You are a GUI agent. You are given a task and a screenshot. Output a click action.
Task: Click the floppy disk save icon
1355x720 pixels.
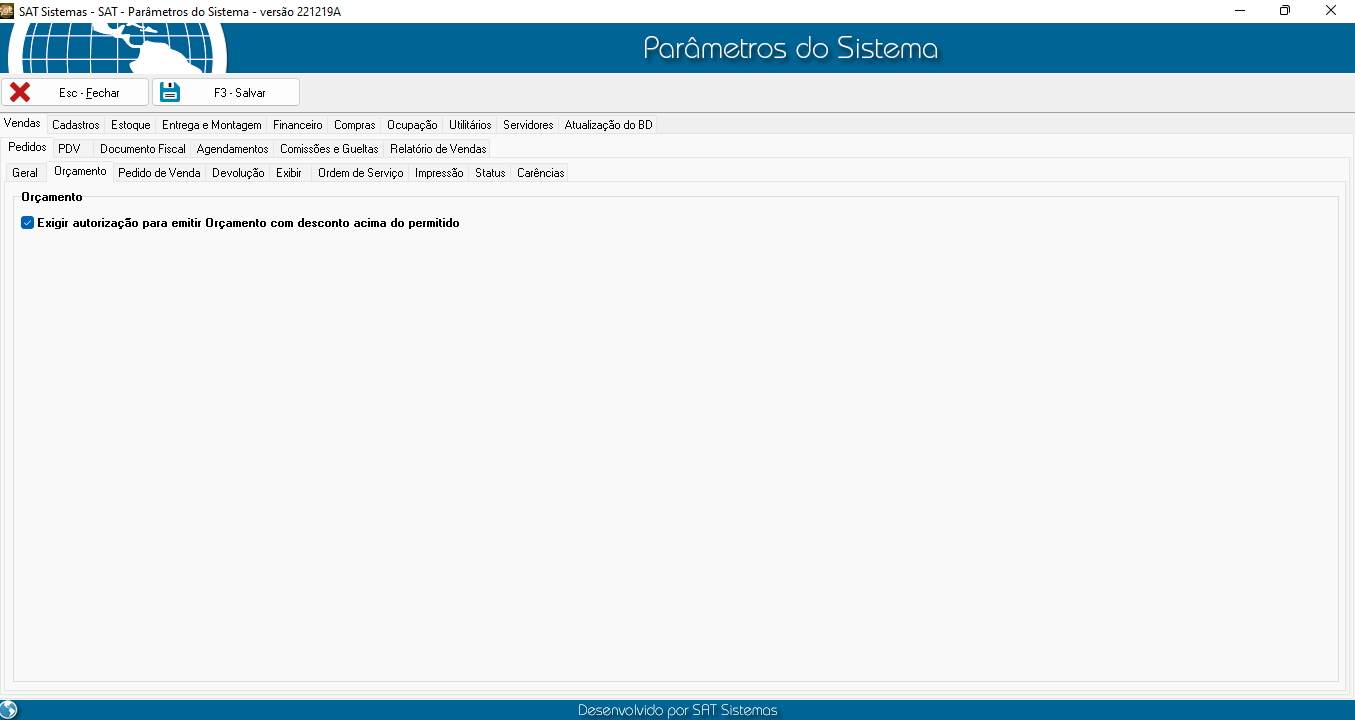point(170,93)
